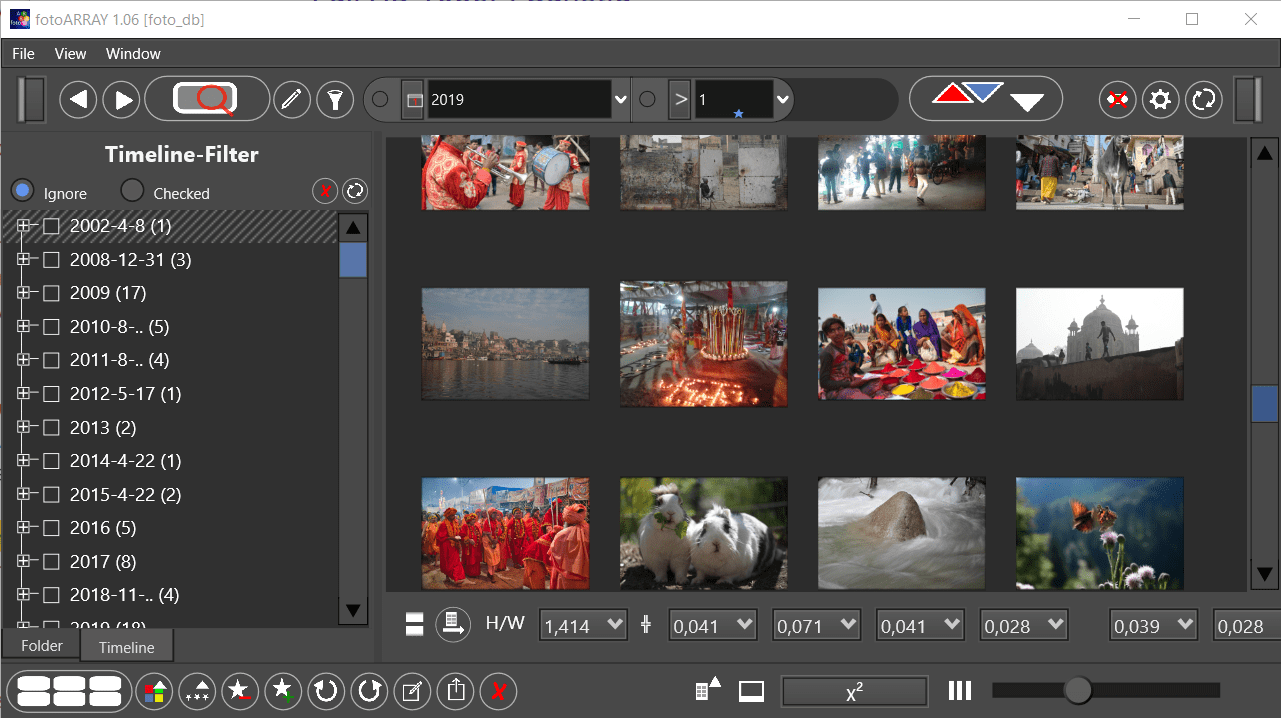Click the export share icon
This screenshot has height=718, width=1281.
[x=455, y=690]
